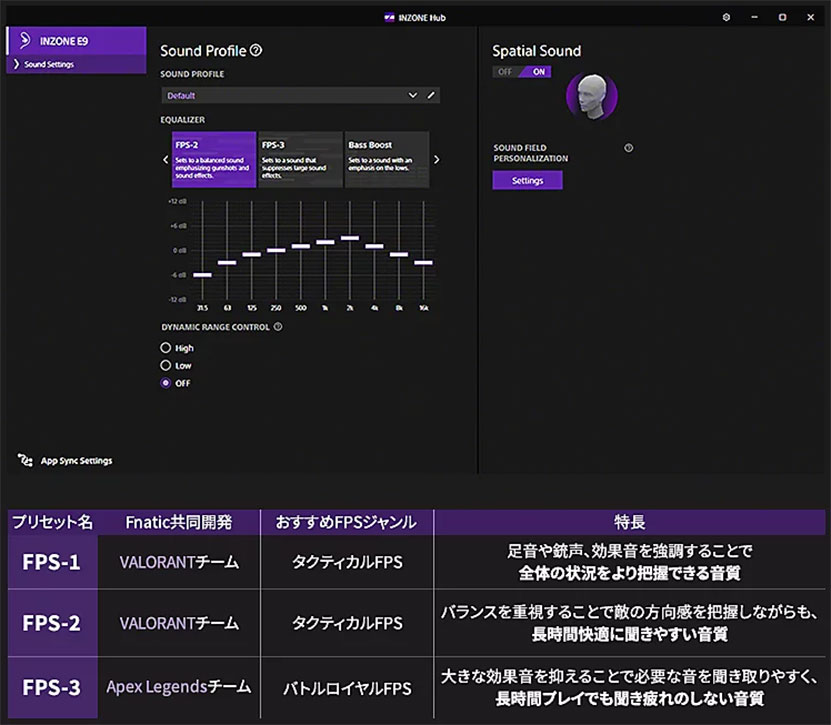Click the 63 Hz equalizer slider handle
This screenshot has height=725, width=831.
tap(227, 262)
